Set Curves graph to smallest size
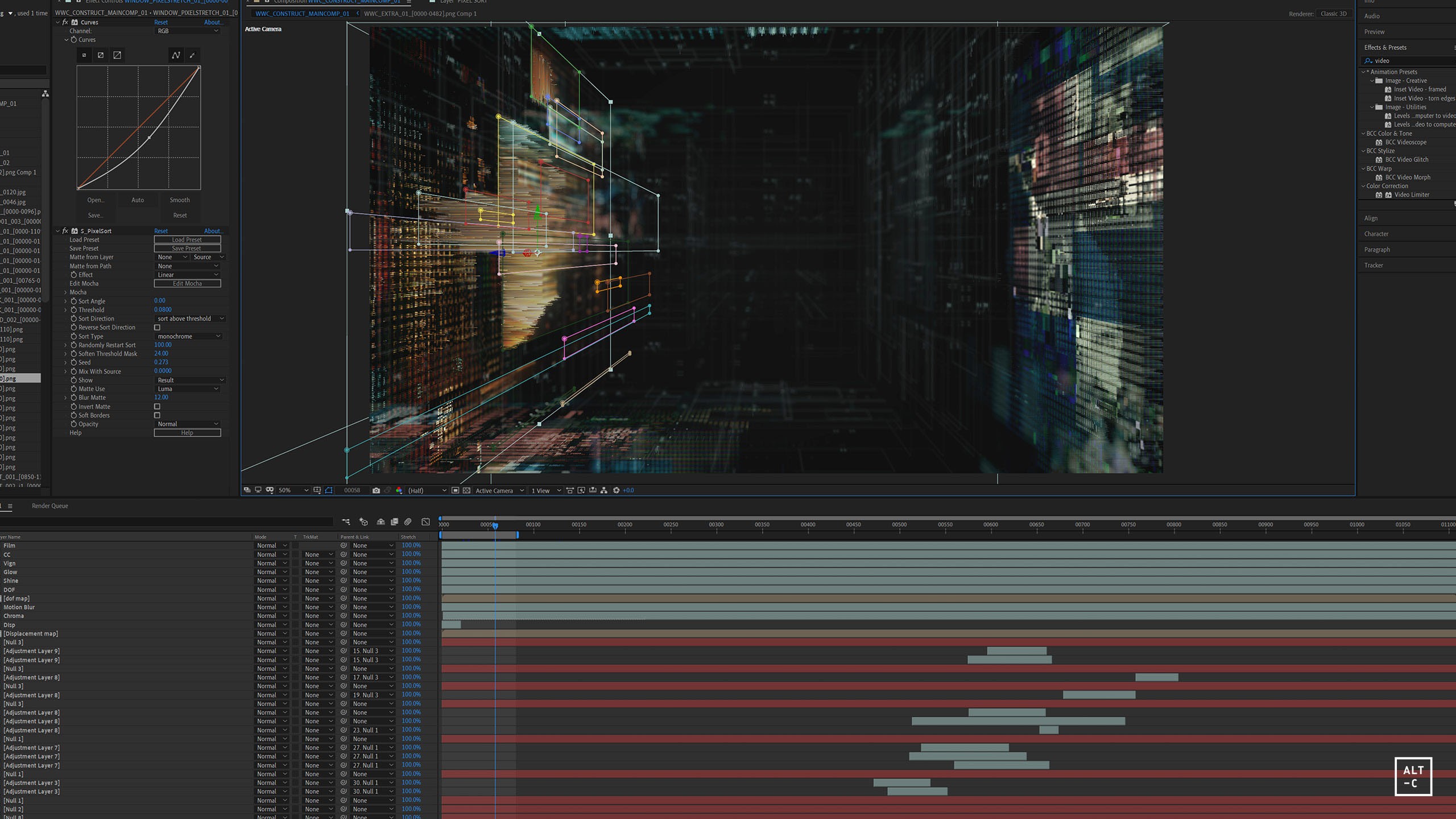The height and width of the screenshot is (819, 1456). (84, 55)
